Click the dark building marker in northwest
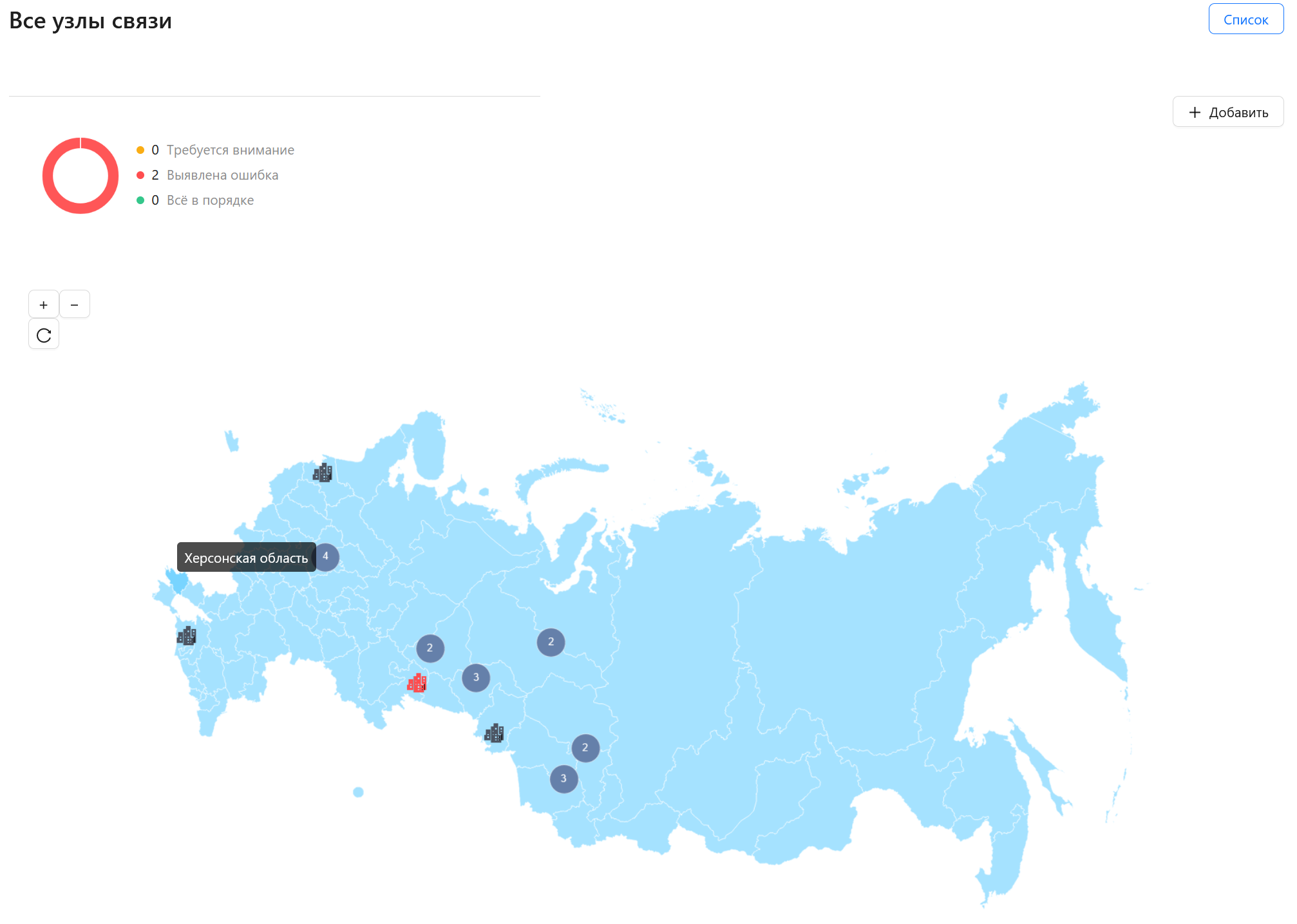Viewport: 1297px width, 924px height. 323,473
